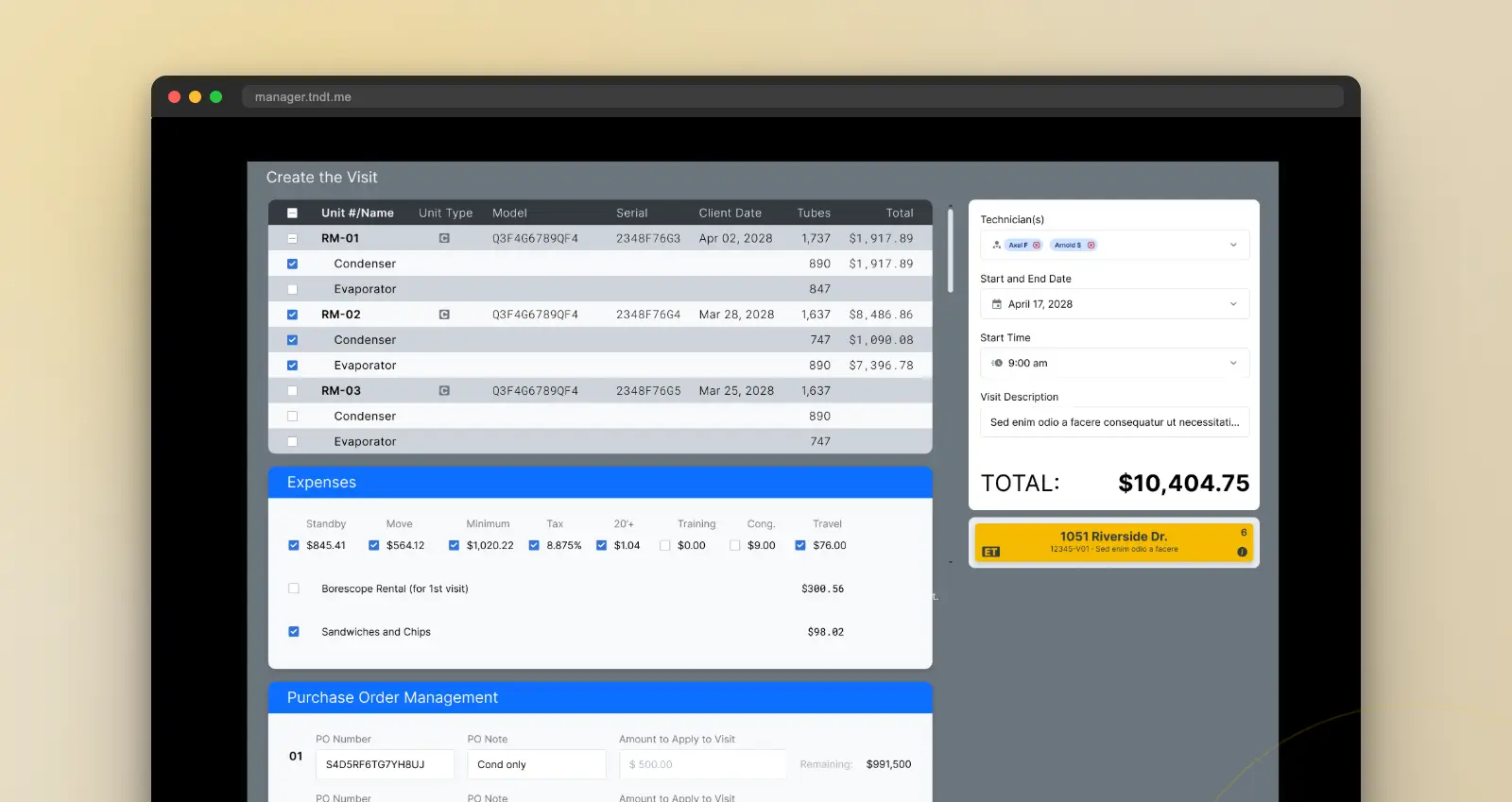Viewport: 1512px width, 802px height.
Task: Sort by the Tubes column header
Action: pos(814,213)
